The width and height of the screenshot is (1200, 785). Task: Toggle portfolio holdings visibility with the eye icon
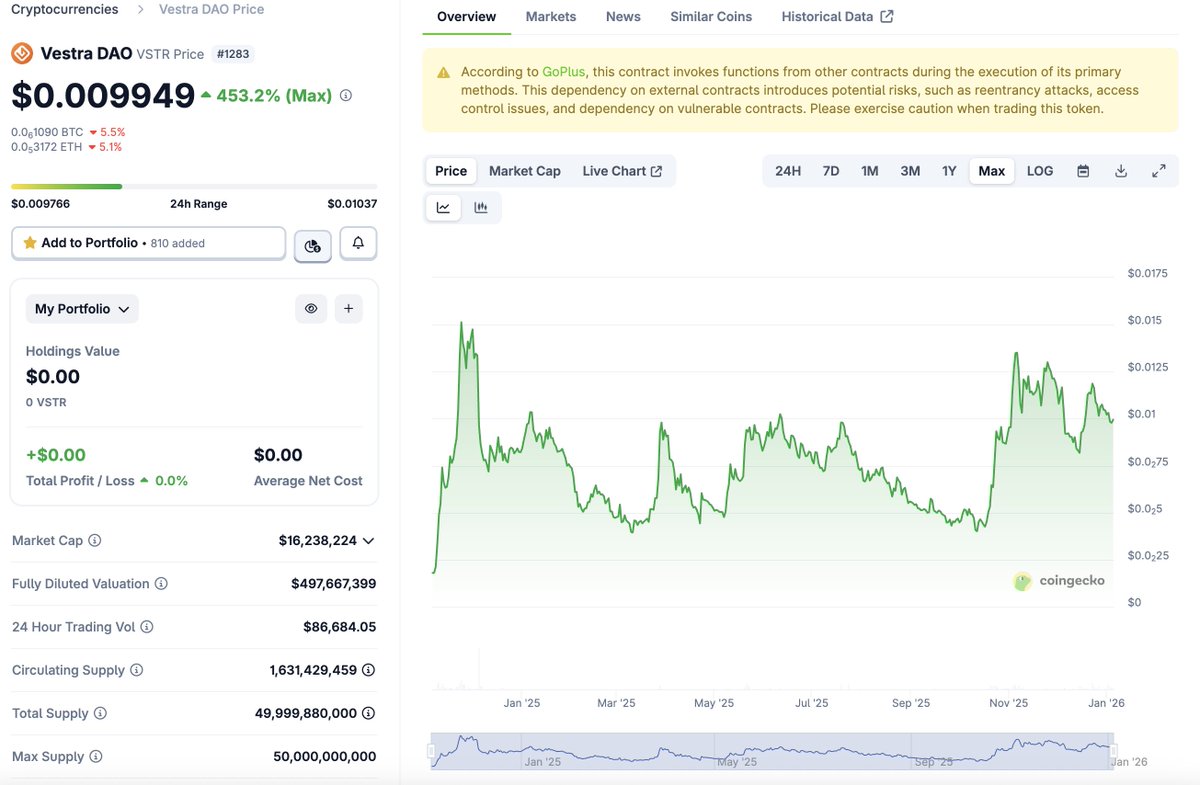(311, 308)
